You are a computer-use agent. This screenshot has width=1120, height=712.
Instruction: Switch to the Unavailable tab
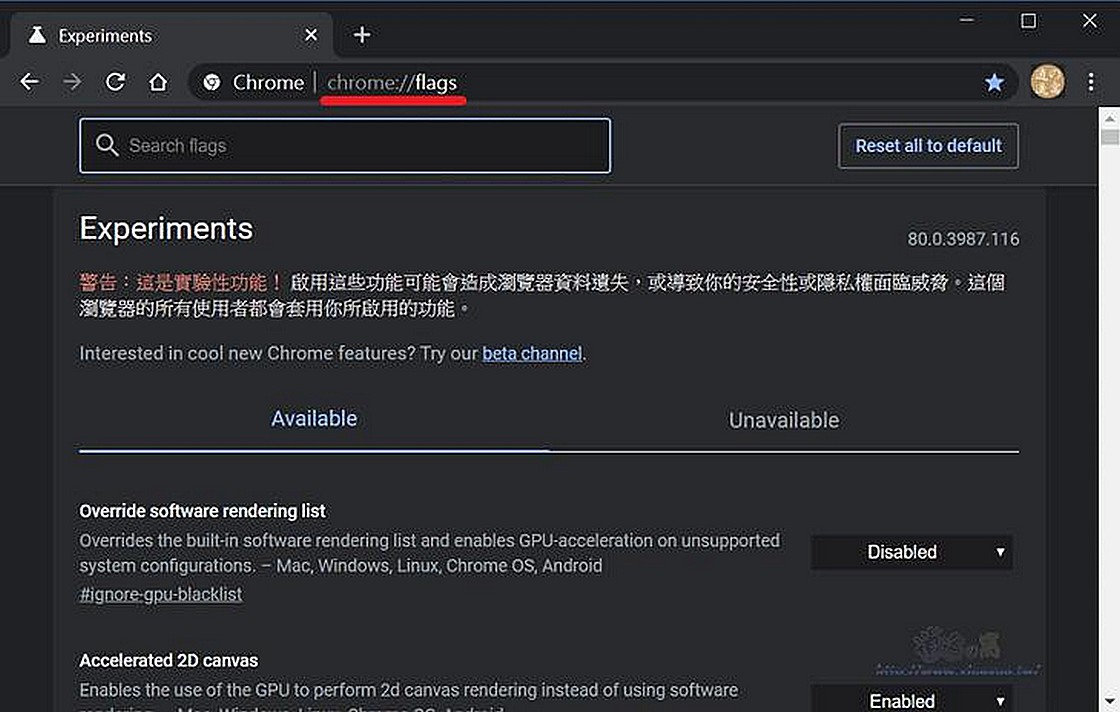(x=784, y=420)
